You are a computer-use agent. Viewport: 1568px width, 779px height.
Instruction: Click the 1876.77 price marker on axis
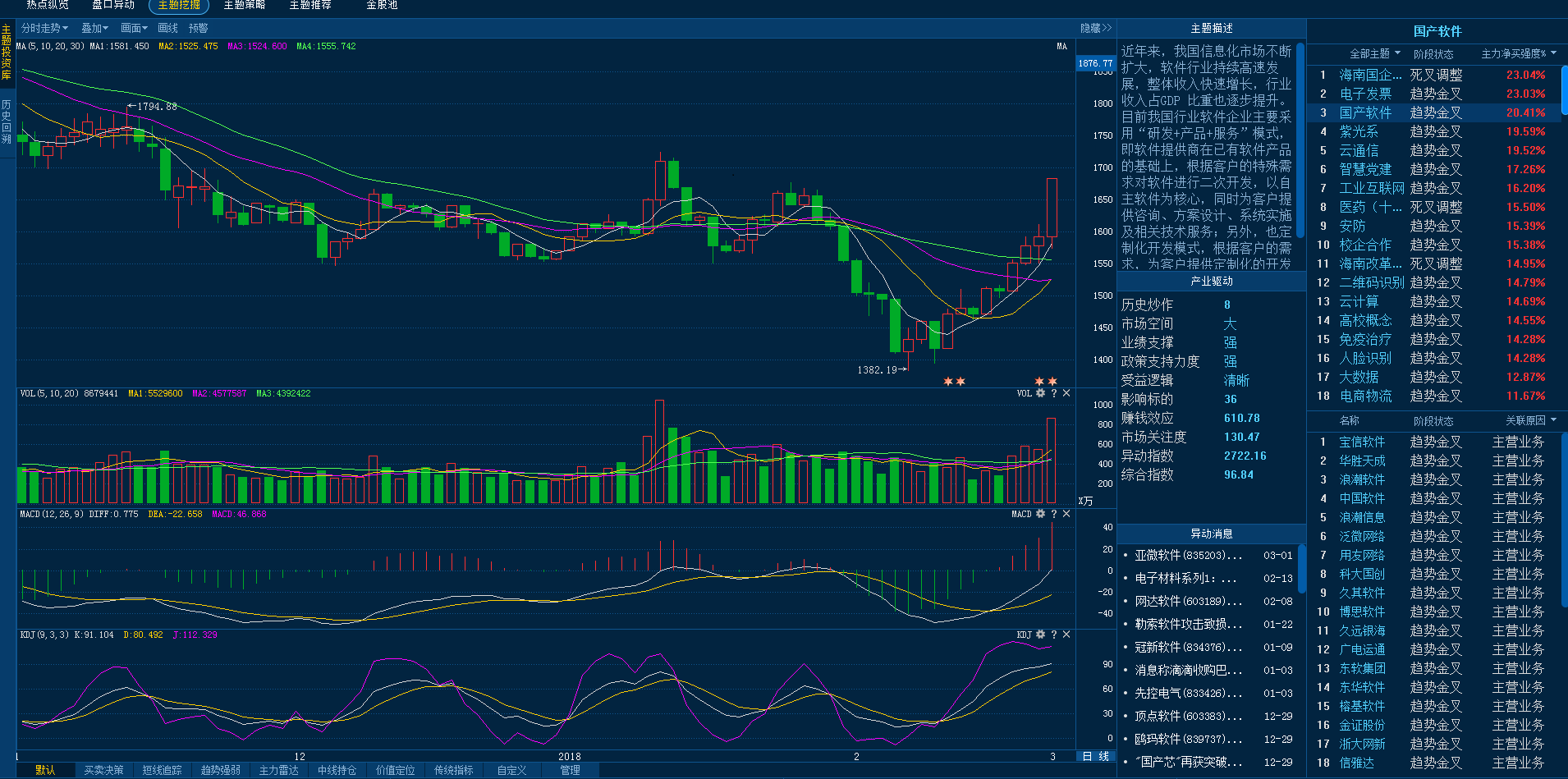[x=1095, y=63]
